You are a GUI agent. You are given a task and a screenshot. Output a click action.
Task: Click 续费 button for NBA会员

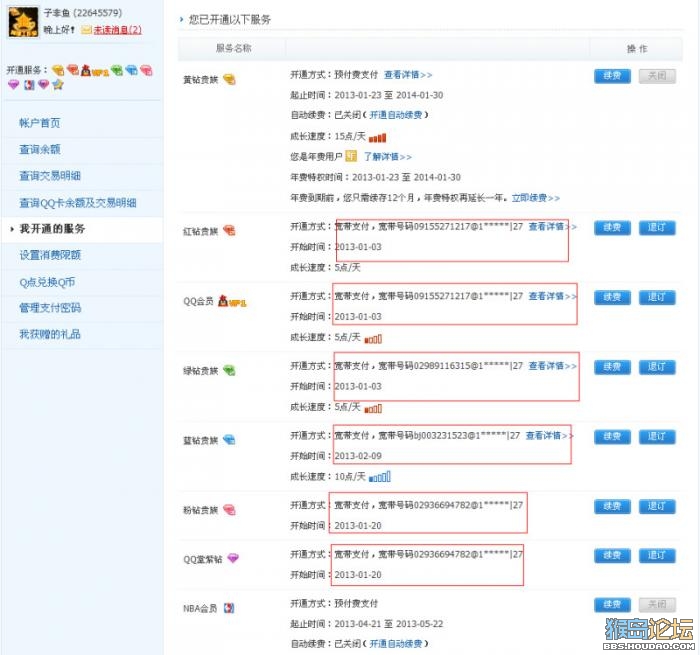point(612,605)
